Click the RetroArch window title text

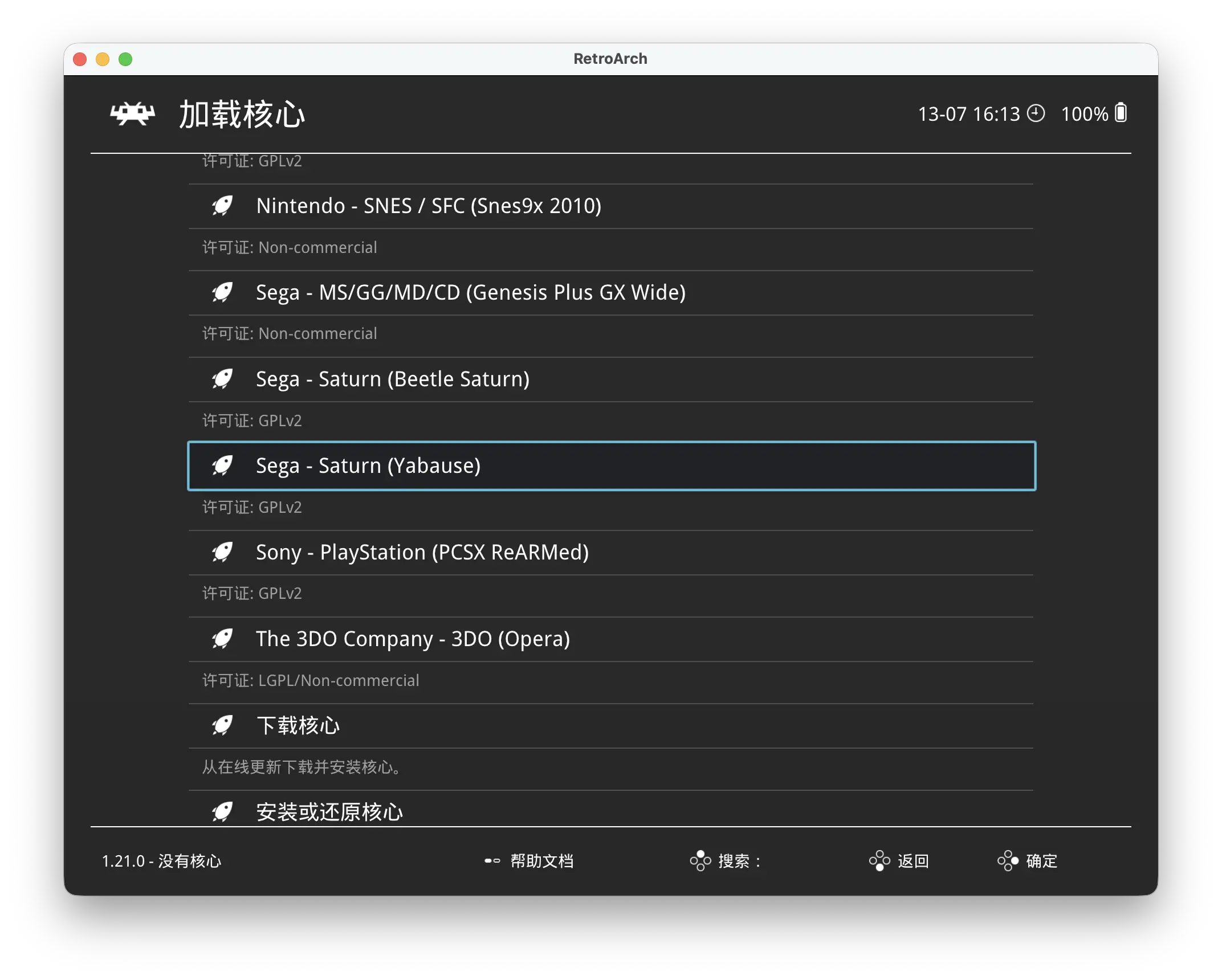[x=610, y=59]
